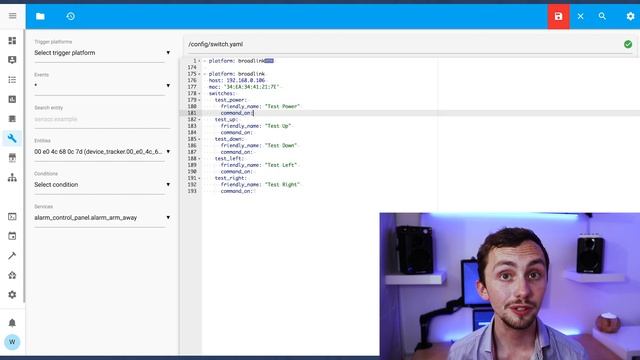Open the Map sidebar icon
The height and width of the screenshot is (360, 640).
(12, 60)
